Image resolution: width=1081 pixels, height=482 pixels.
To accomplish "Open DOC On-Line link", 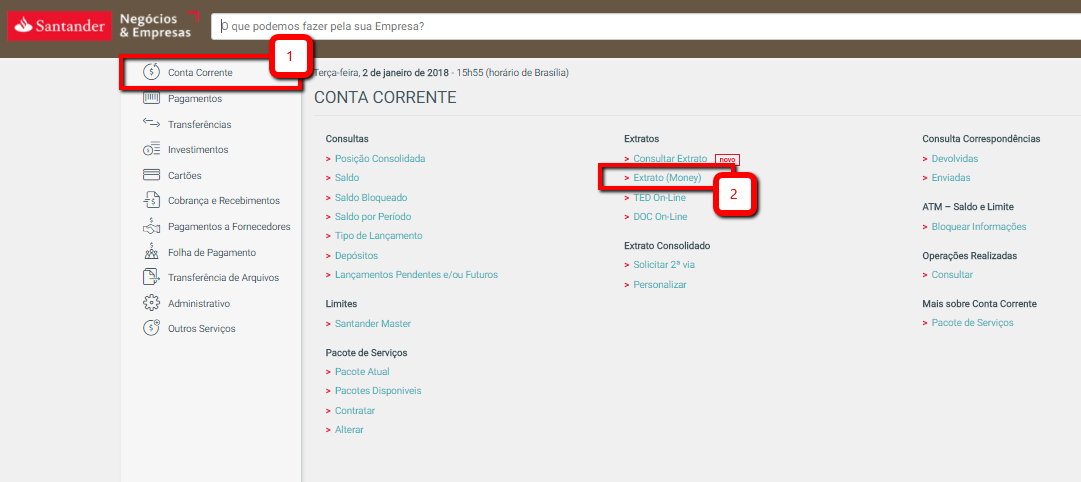I will pyautogui.click(x=660, y=217).
